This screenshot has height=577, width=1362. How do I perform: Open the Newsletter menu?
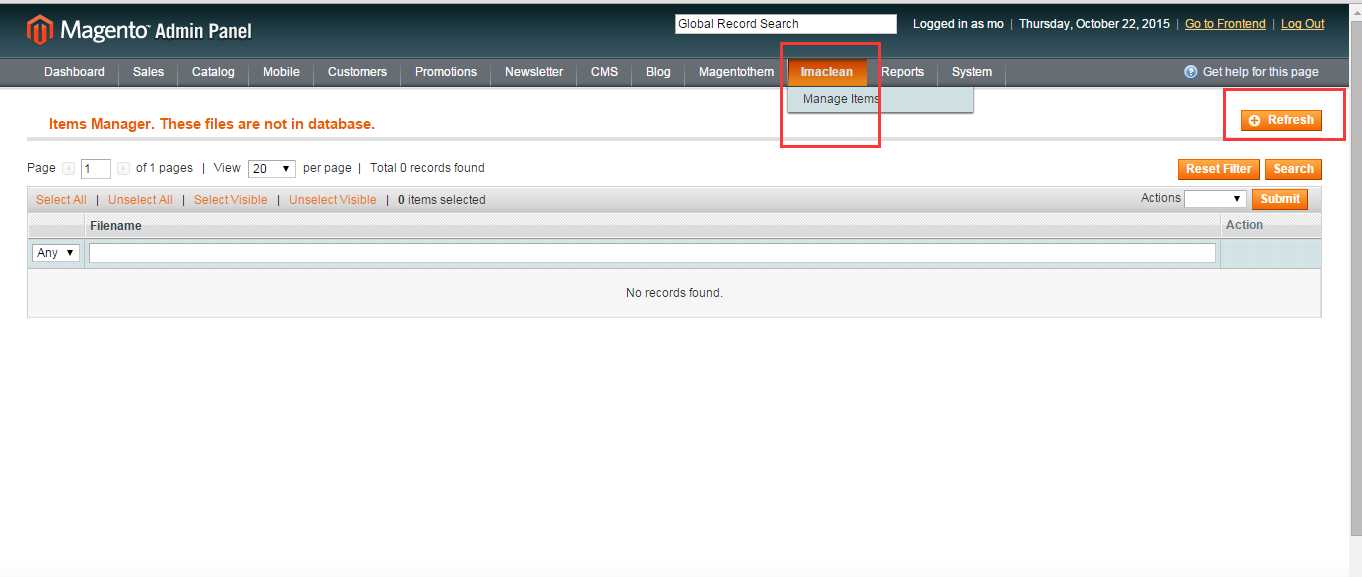[x=534, y=72]
